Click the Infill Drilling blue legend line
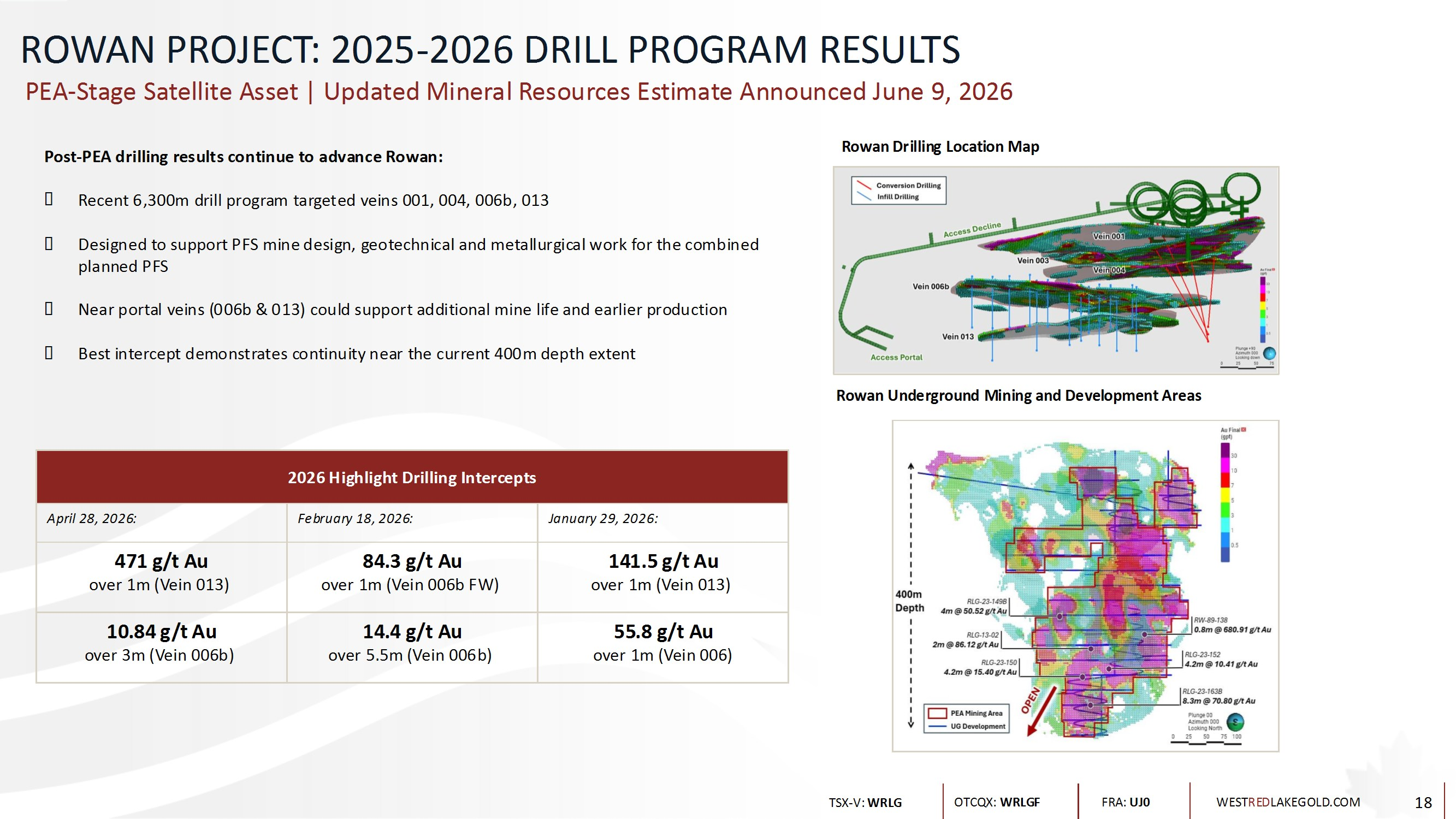 click(863, 197)
